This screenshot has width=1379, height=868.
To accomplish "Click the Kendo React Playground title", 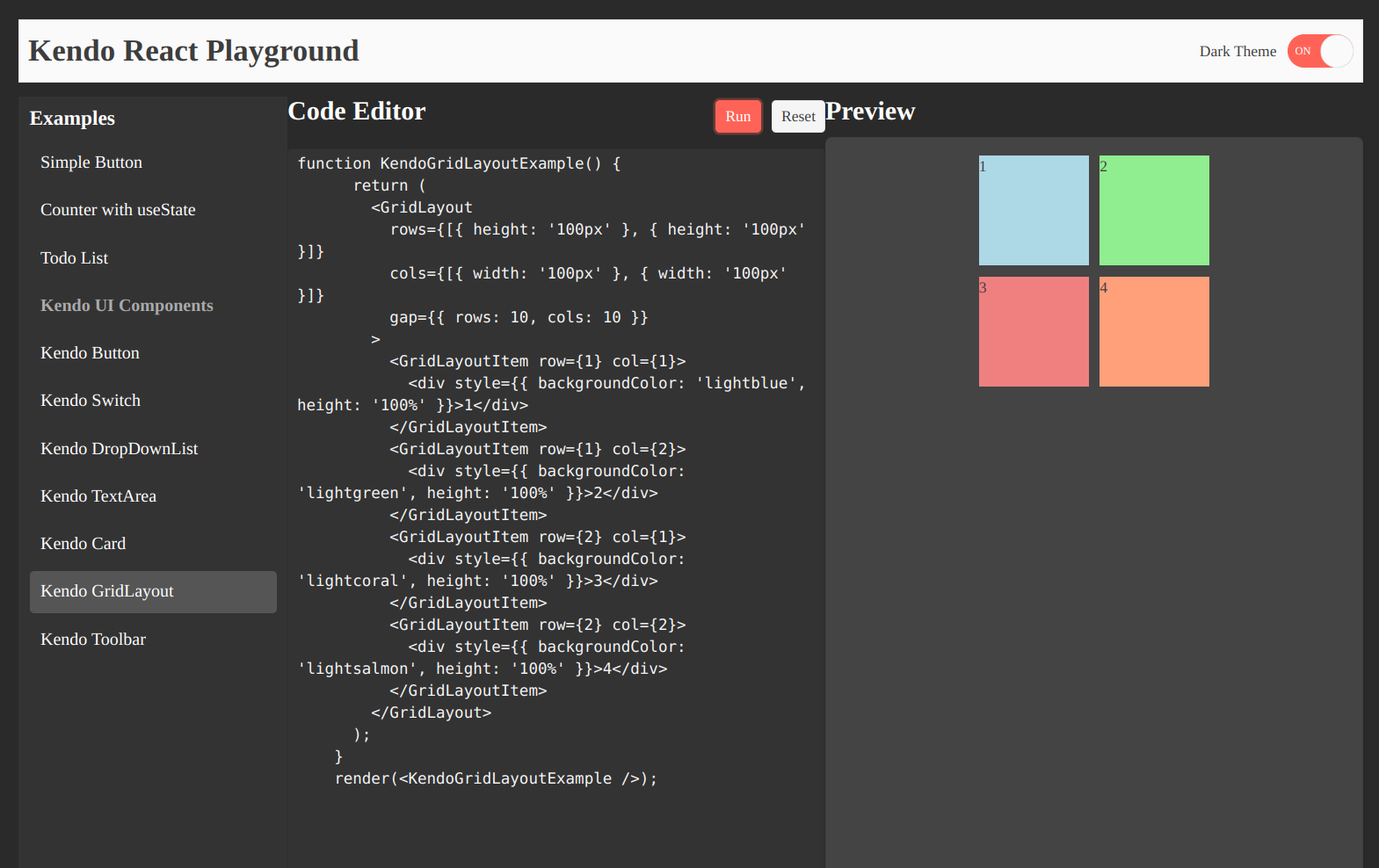I will (193, 51).
